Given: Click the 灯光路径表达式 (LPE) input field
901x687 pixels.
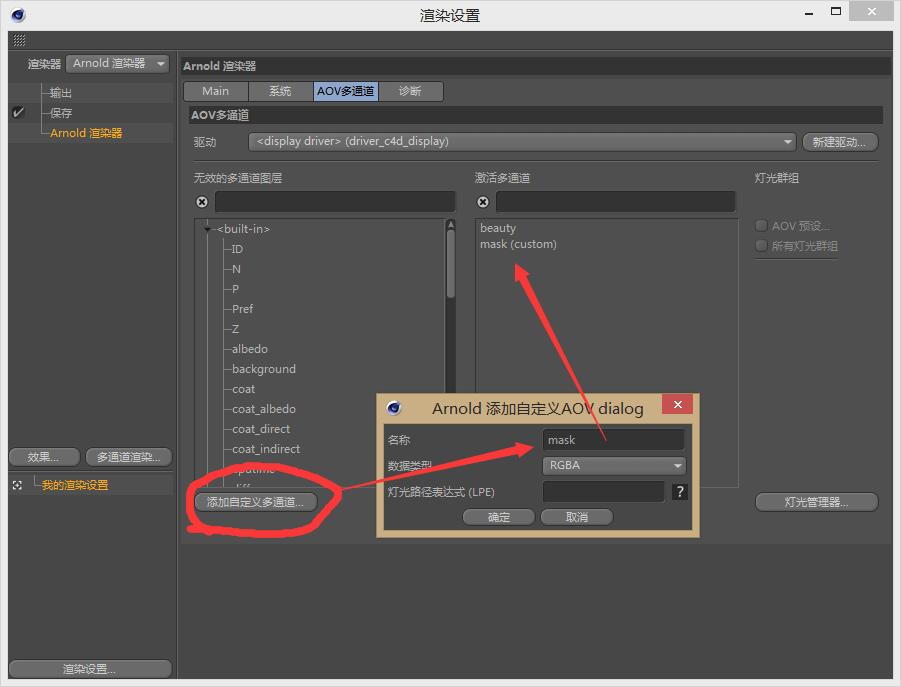Looking at the screenshot, I should click(603, 492).
